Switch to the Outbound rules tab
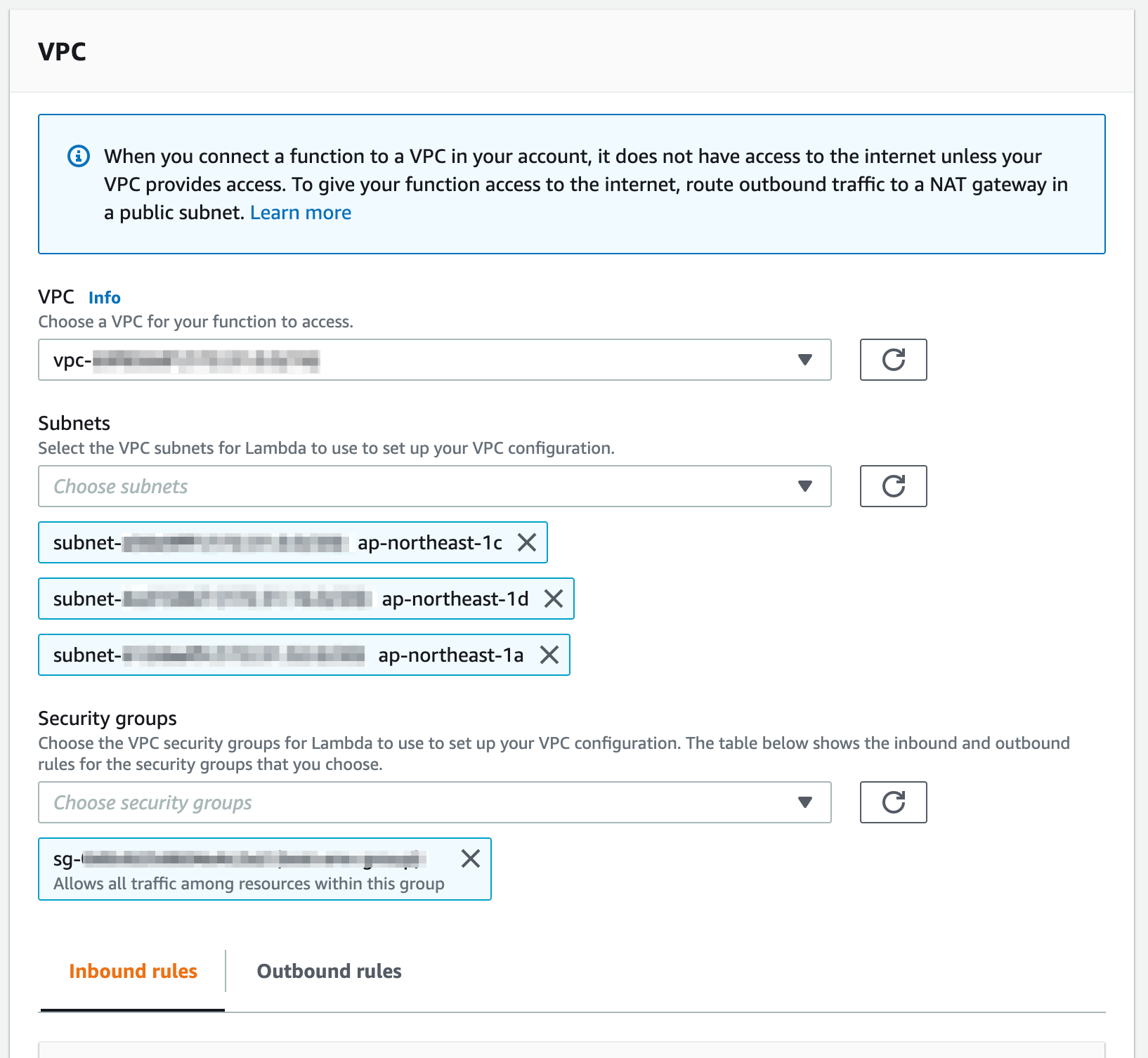This screenshot has height=1058, width=1148. (x=329, y=971)
